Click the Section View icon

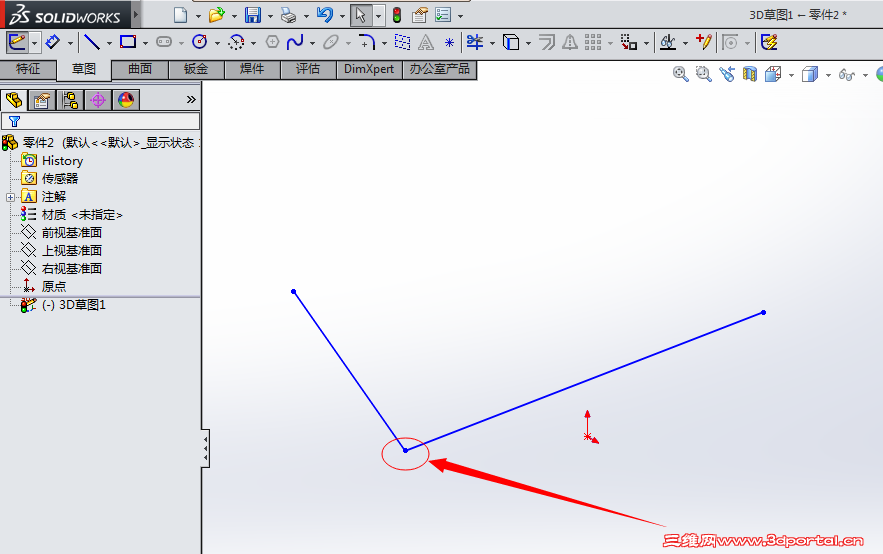(750, 74)
